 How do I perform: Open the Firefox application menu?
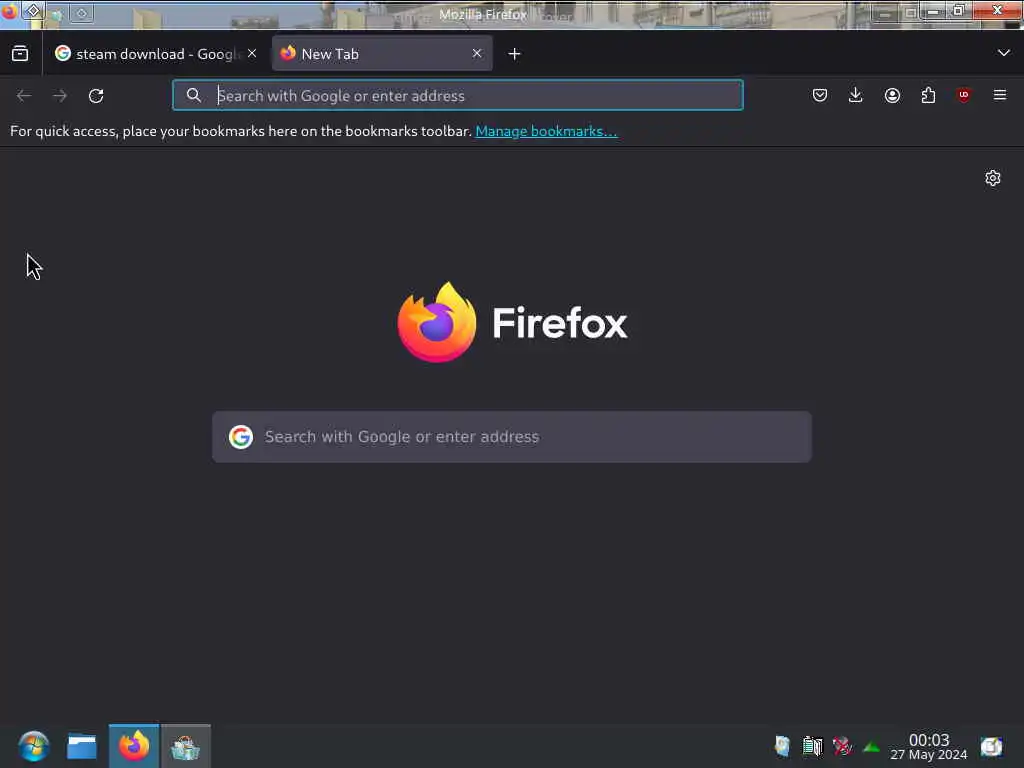click(1000, 95)
